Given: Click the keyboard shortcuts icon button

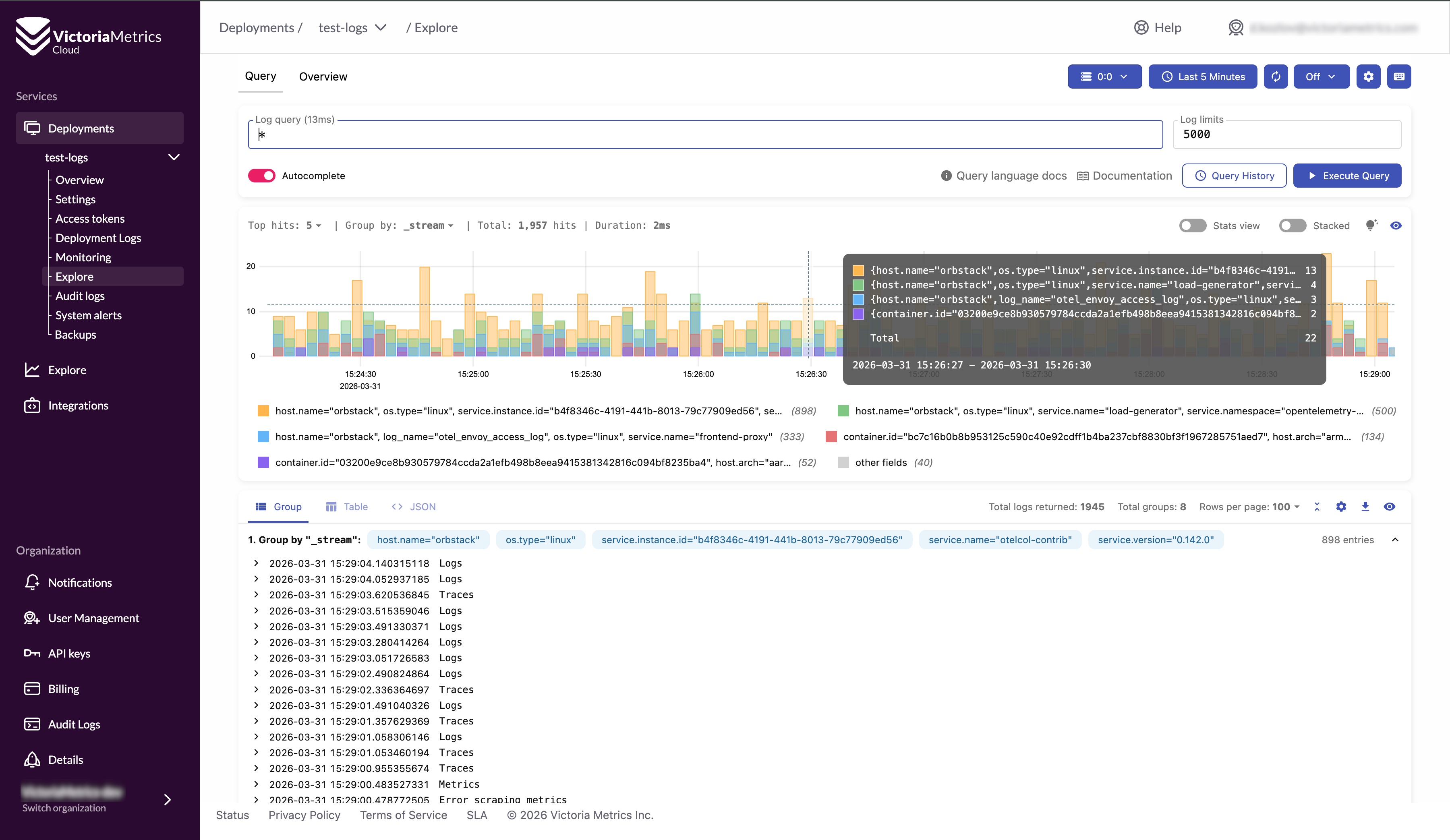Looking at the screenshot, I should [x=1399, y=77].
